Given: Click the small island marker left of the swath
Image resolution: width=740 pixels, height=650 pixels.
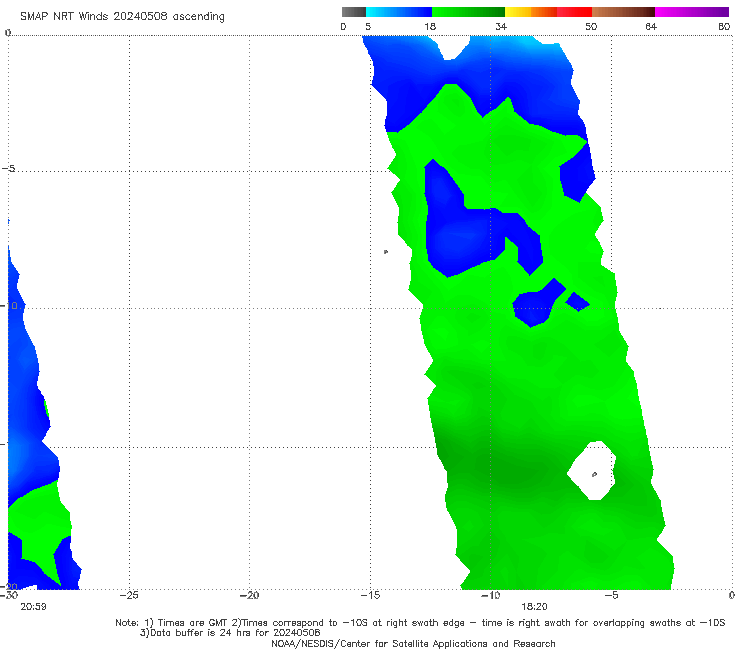Looking at the screenshot, I should tap(386, 252).
